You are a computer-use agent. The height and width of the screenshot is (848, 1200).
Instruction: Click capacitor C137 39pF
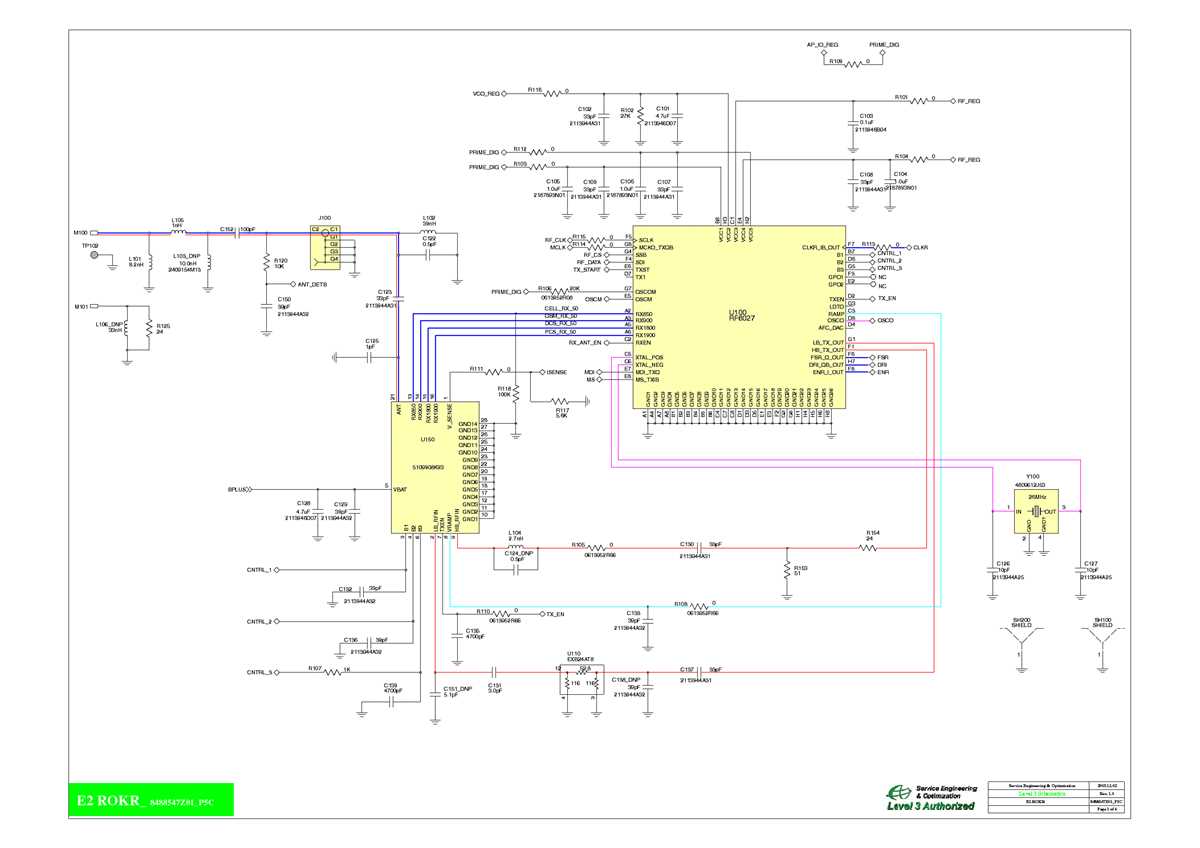coord(700,672)
